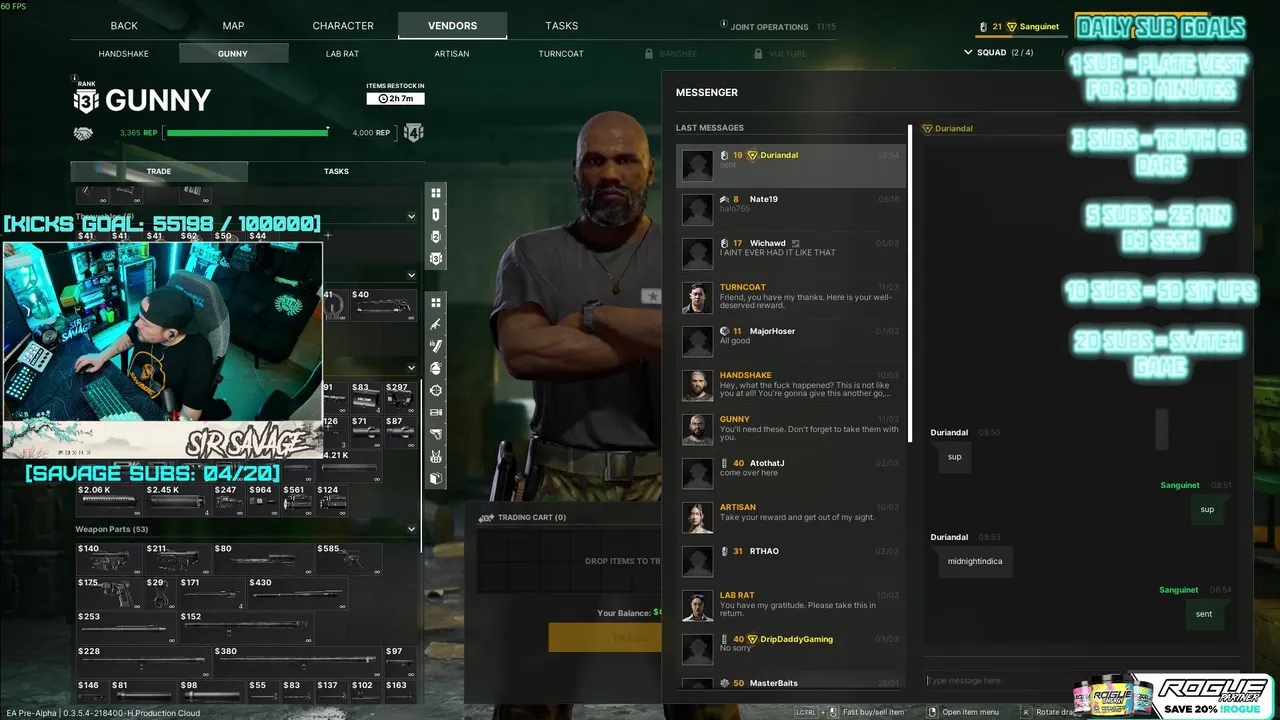Switch to ARTISAN vendor
This screenshot has height=720, width=1280.
click(452, 53)
